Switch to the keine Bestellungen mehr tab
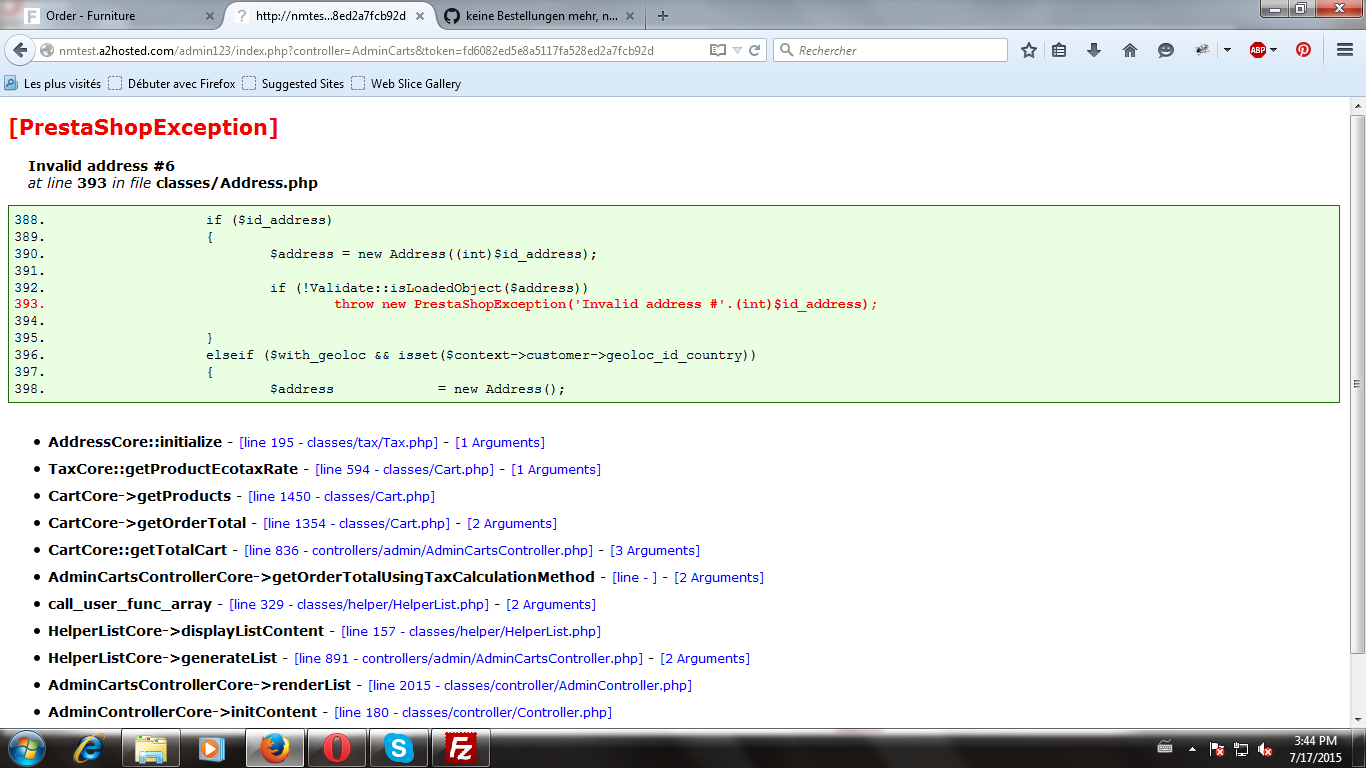 tap(540, 16)
